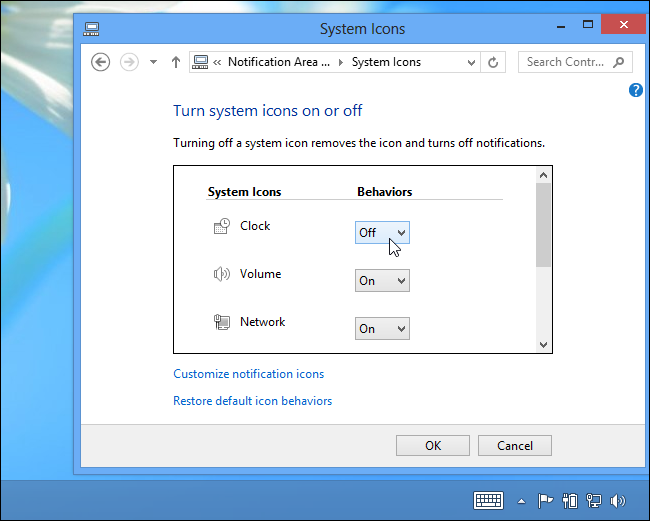Viewport: 650px width, 521px height.
Task: Click Customize notification icons link
Action: point(249,374)
